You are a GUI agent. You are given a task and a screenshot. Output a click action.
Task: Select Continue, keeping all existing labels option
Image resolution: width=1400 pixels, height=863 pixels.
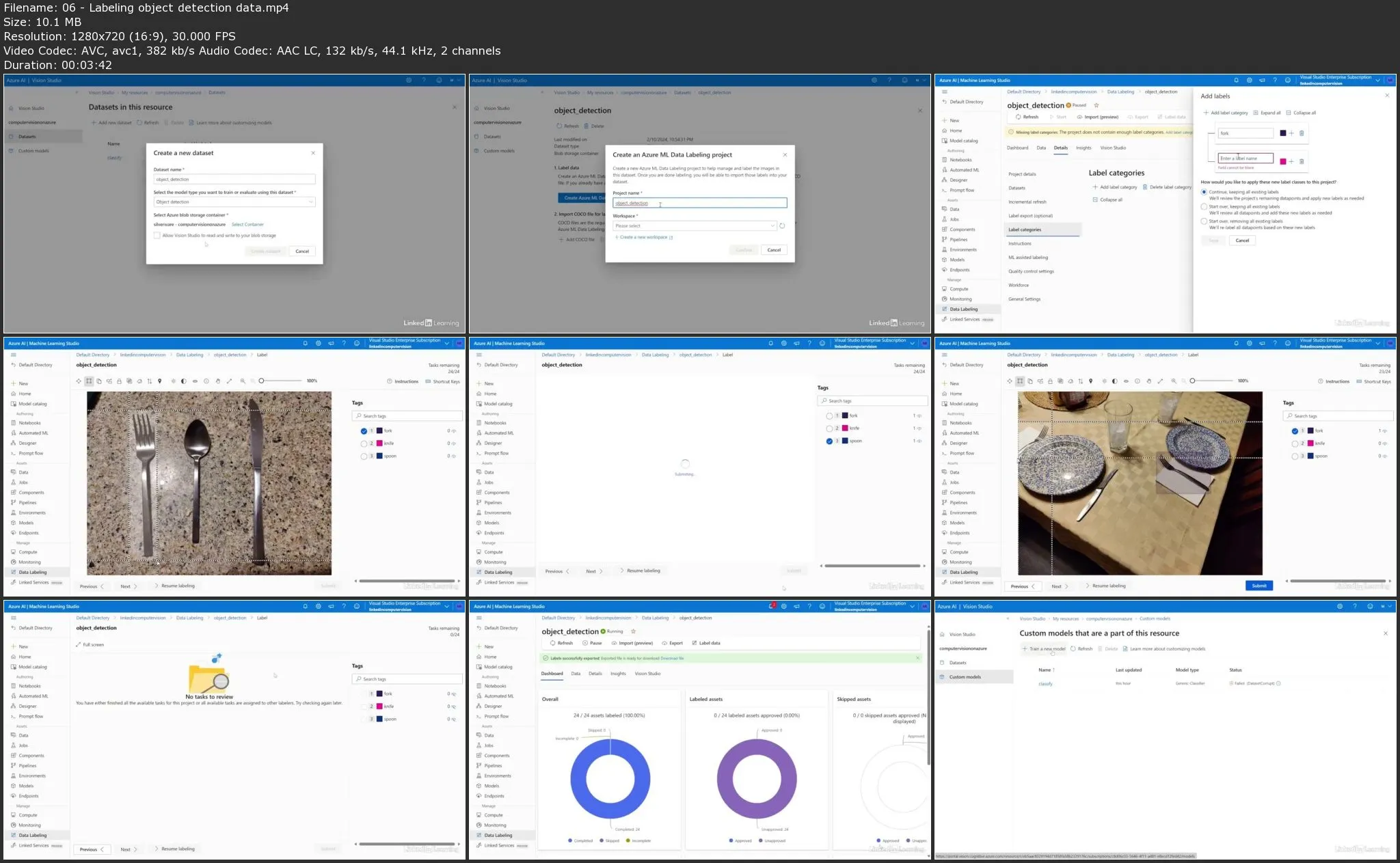coord(1204,192)
